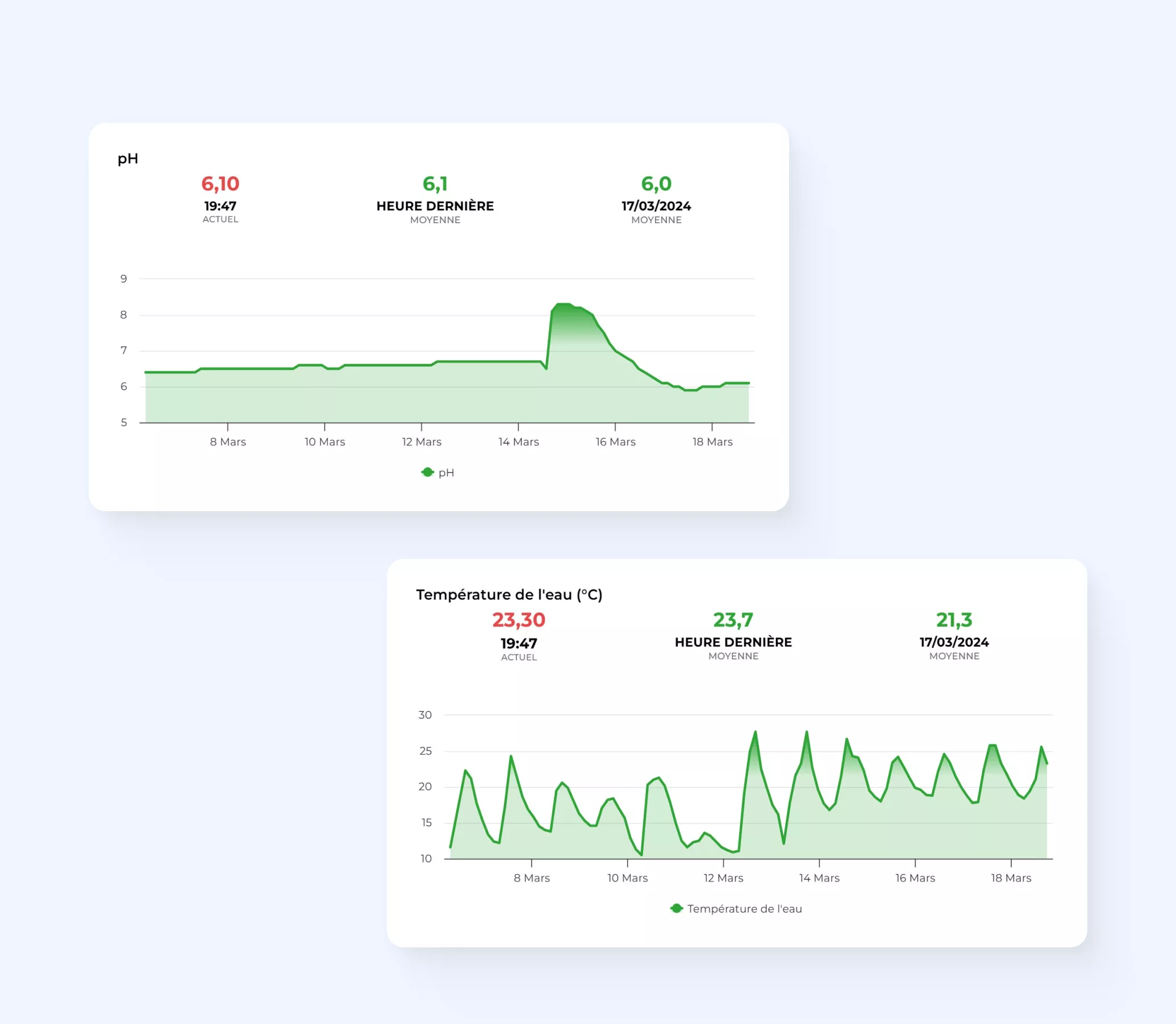Click the pH daily average 6,0
The height and width of the screenshot is (1024, 1176).
pos(656,184)
